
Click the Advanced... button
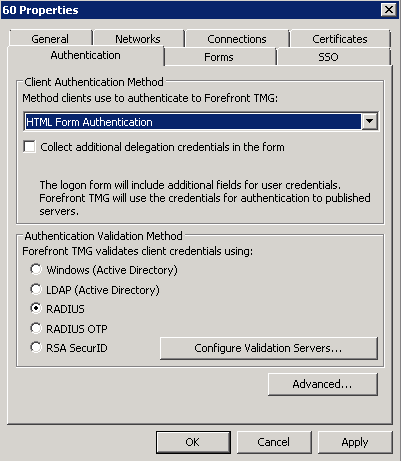[x=323, y=384]
